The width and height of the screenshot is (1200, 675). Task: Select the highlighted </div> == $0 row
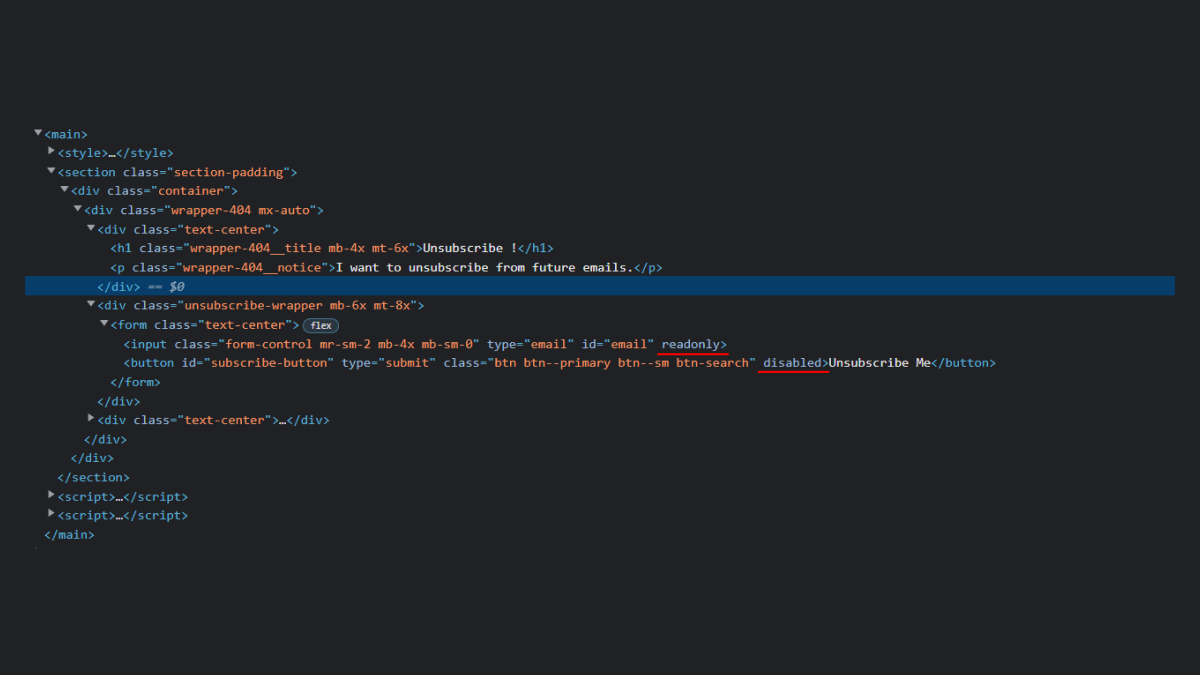click(x=600, y=286)
